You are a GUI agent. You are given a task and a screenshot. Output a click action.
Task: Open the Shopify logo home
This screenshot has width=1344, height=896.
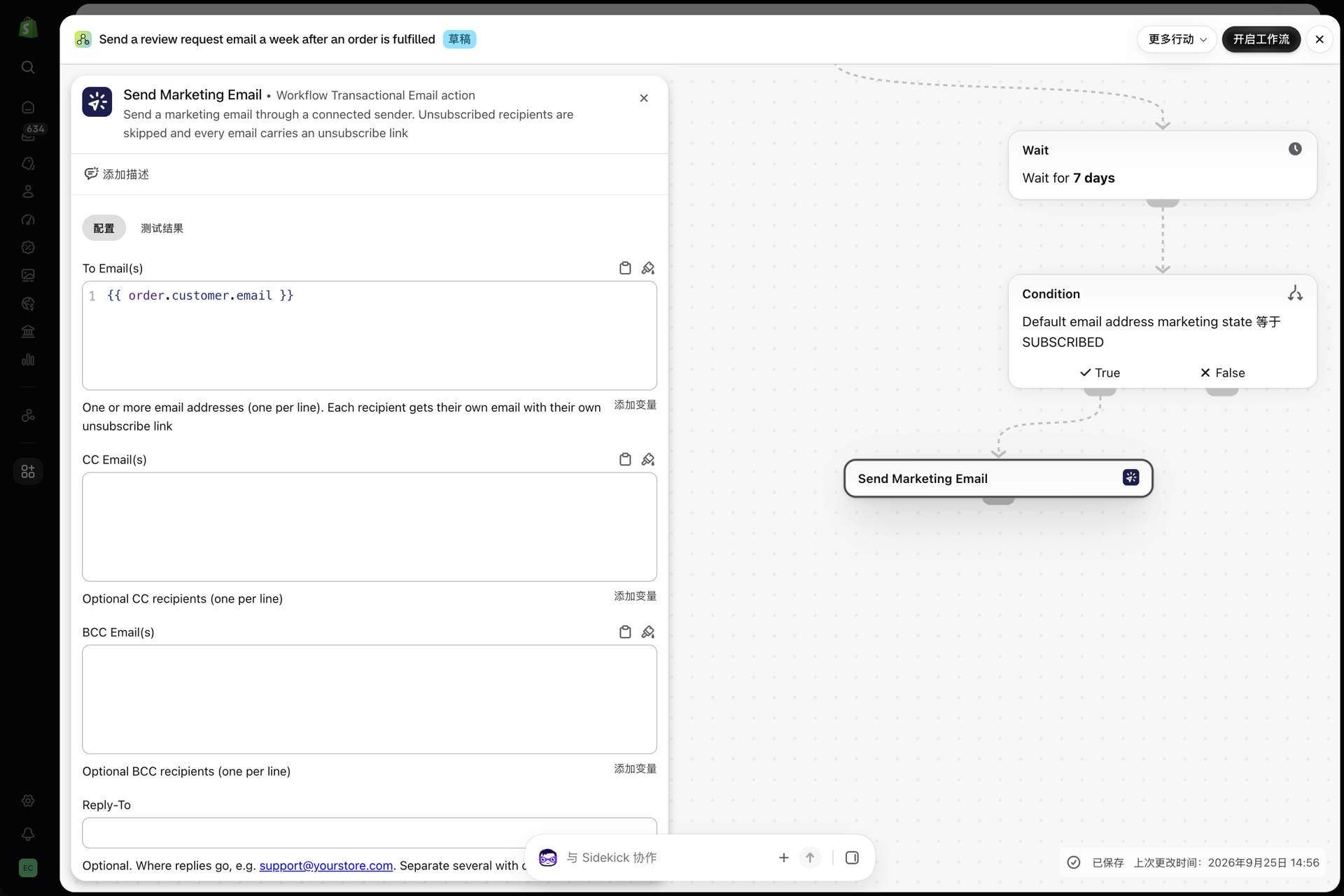point(28,27)
